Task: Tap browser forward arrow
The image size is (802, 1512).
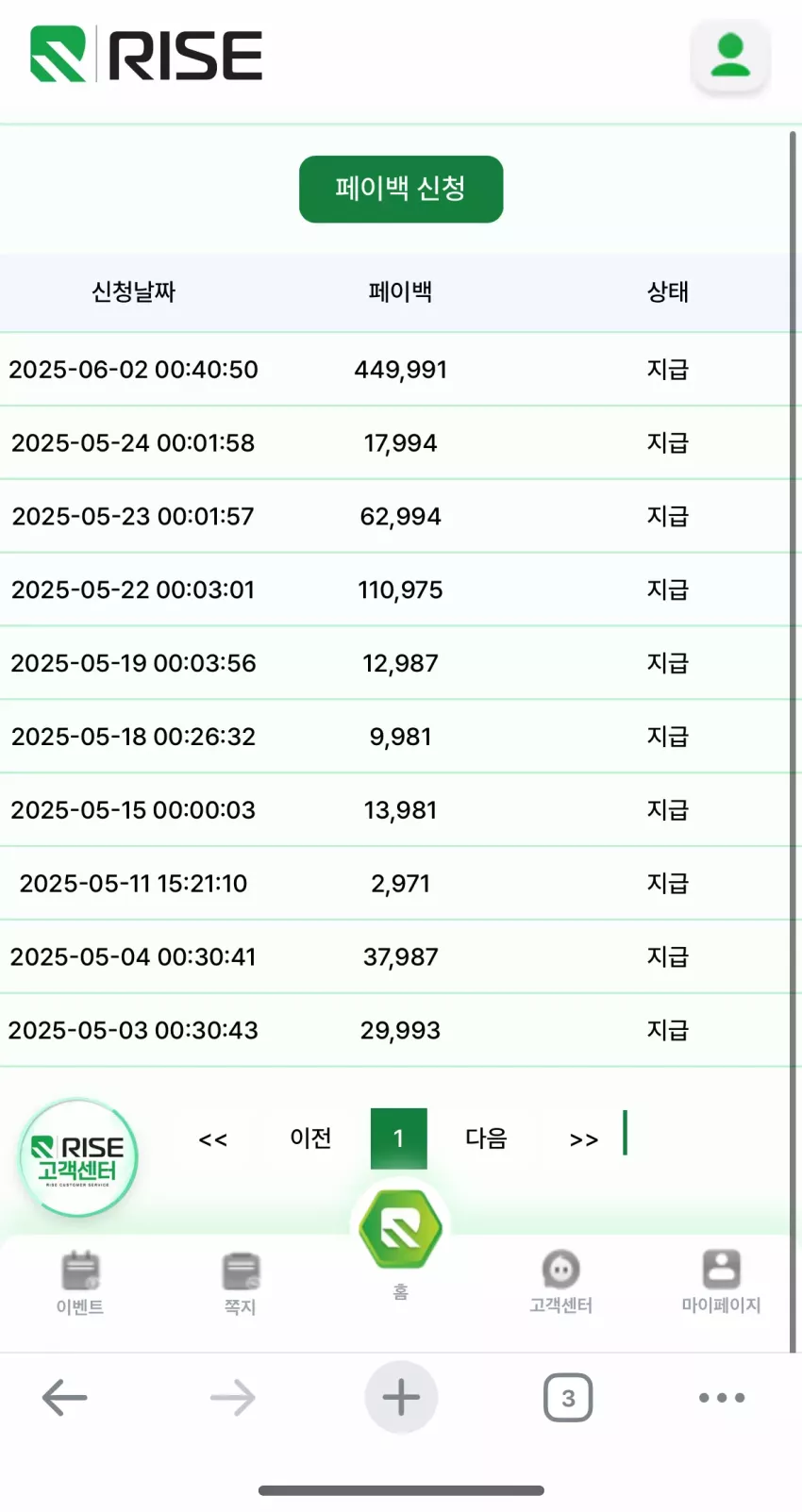Action: 233,1398
